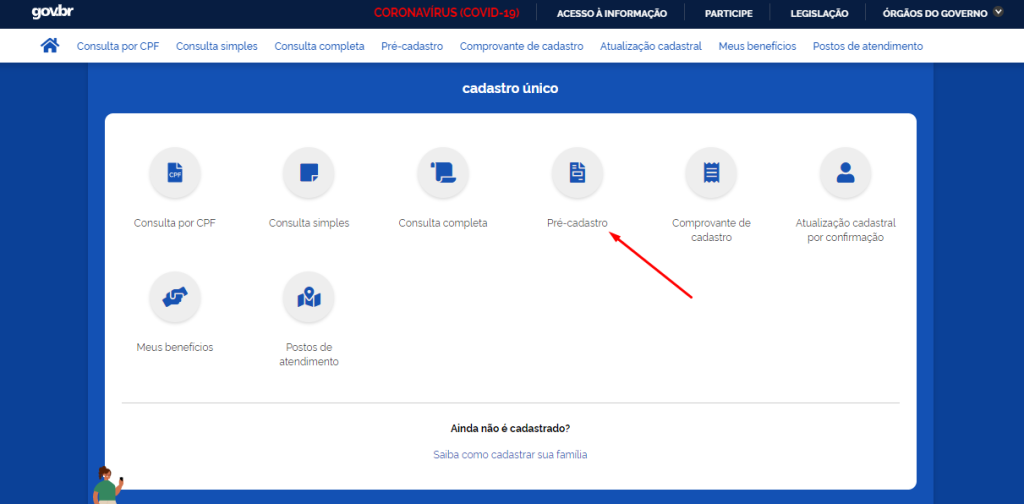Open the Consulta completa scroll icon
Screen dimensions: 1024x504
tap(443, 173)
